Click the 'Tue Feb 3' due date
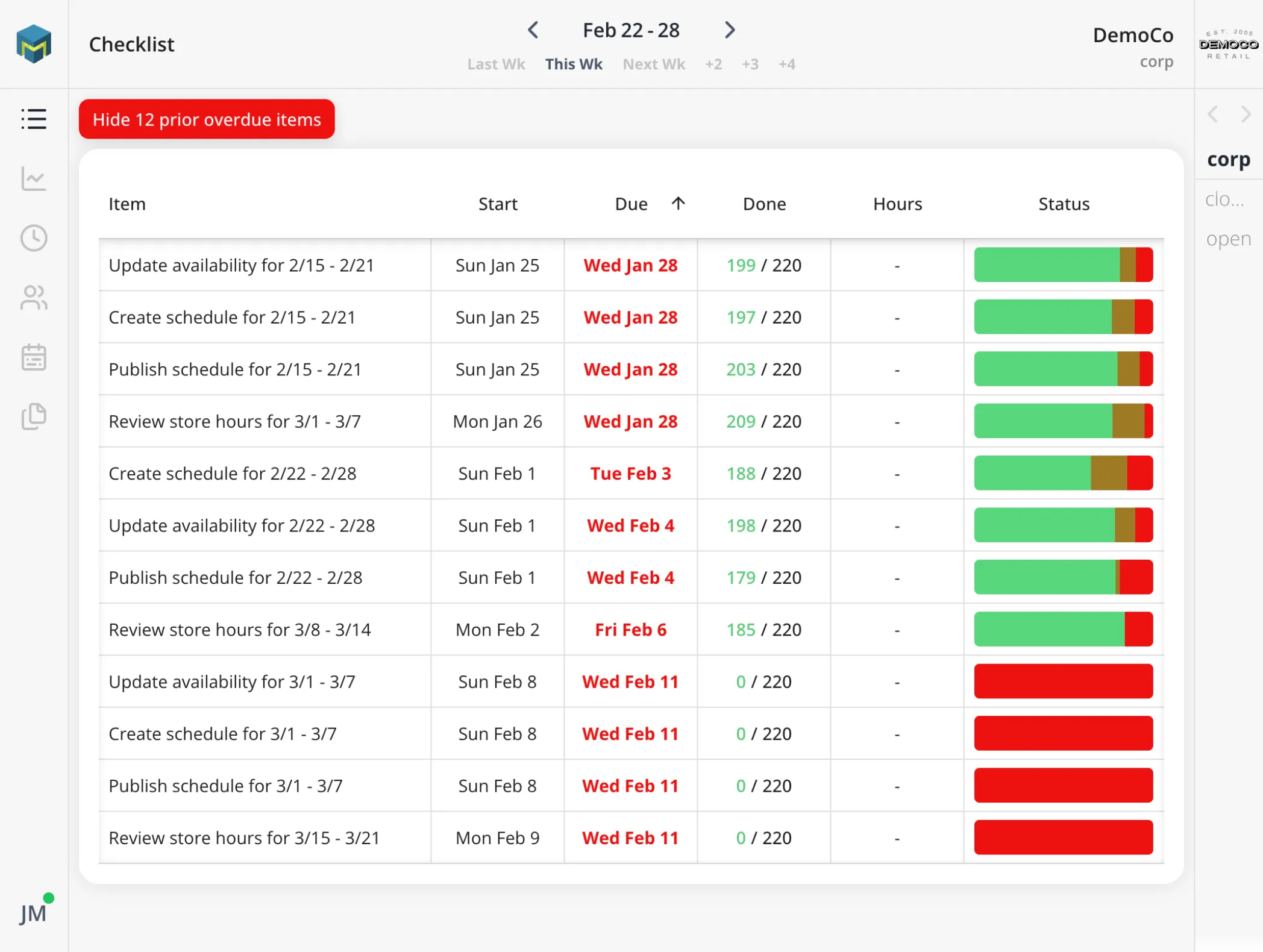 click(x=630, y=474)
